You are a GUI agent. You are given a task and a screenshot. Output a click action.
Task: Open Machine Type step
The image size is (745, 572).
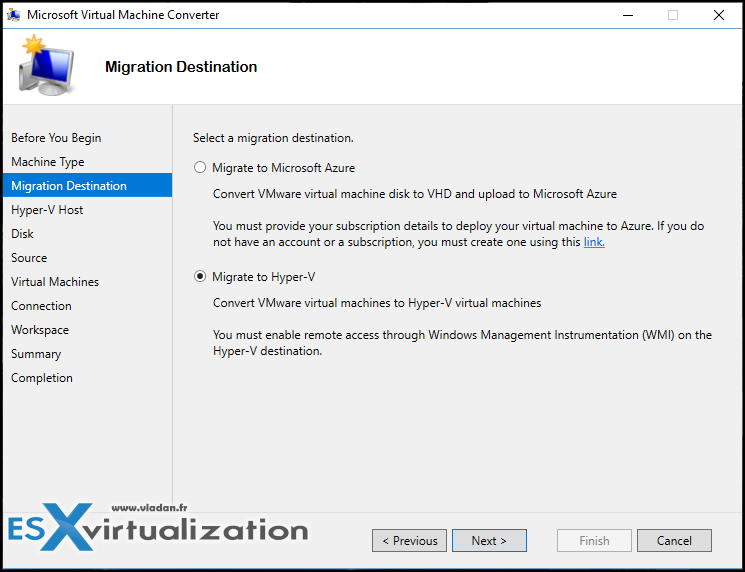click(x=48, y=162)
